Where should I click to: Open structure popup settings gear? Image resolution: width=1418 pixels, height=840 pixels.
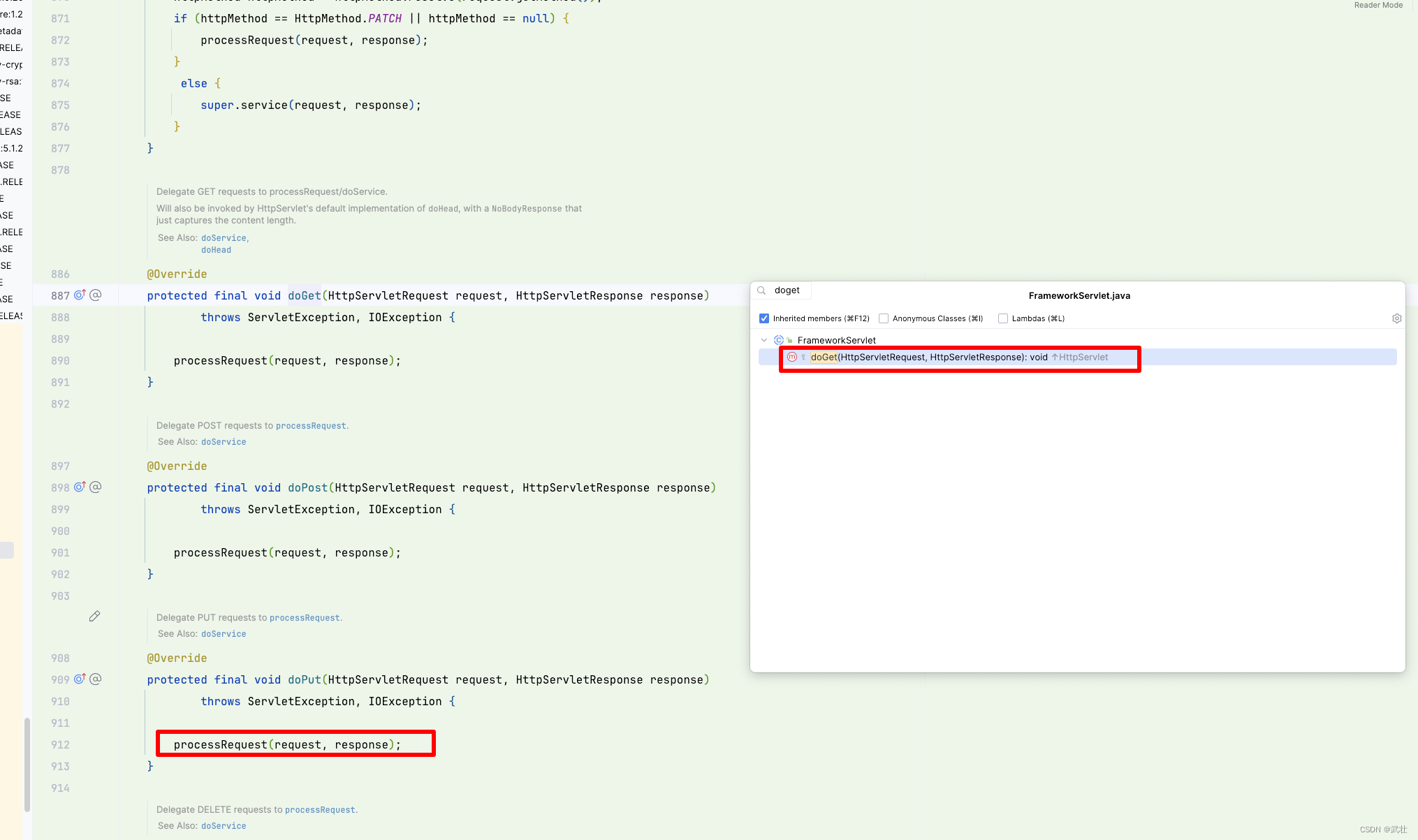[1396, 318]
